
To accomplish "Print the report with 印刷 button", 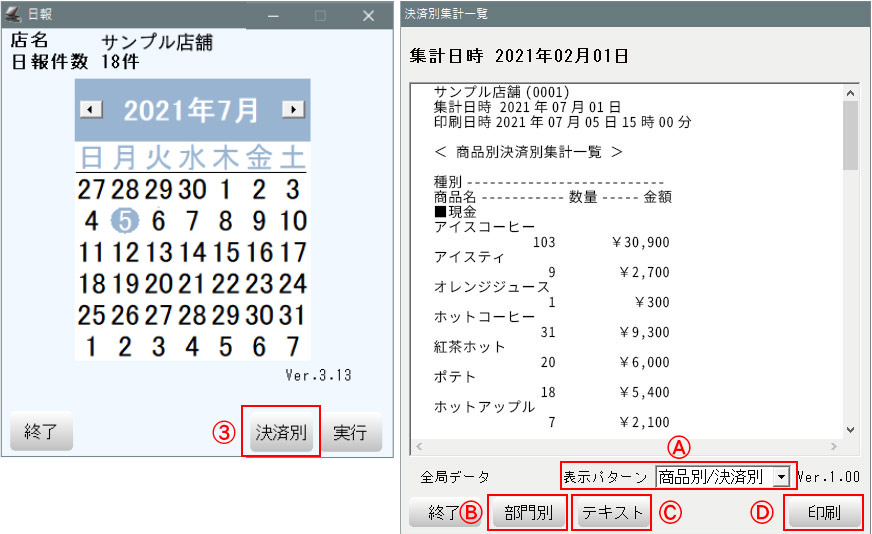I will 822,513.
